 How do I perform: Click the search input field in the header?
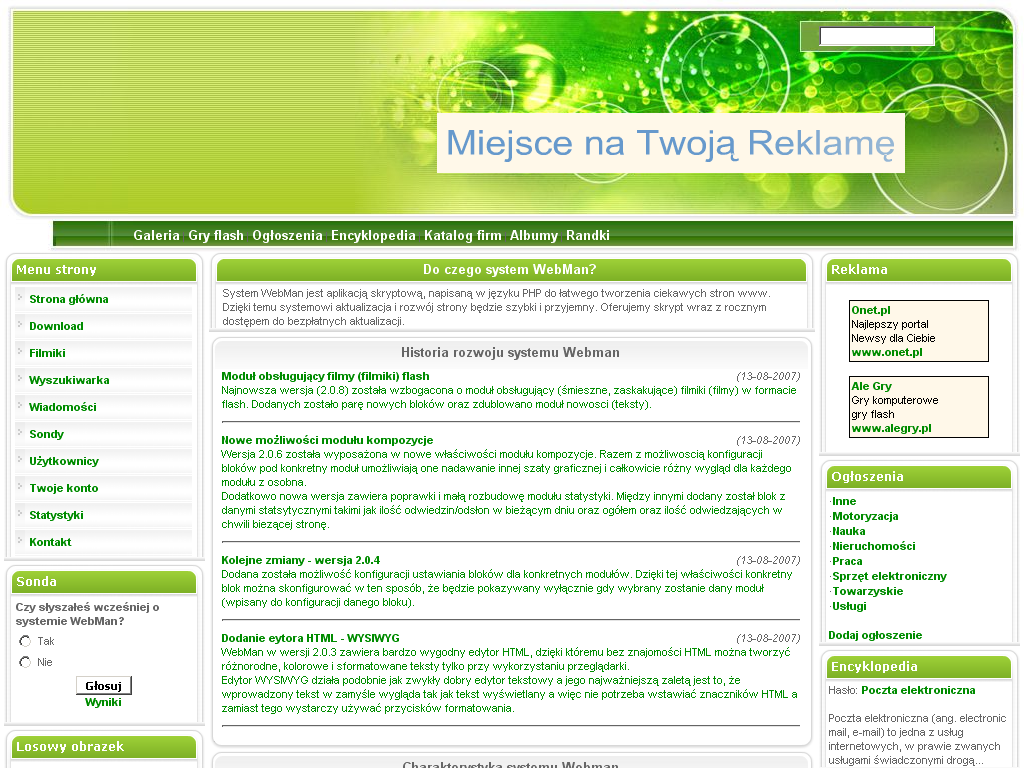tap(876, 37)
